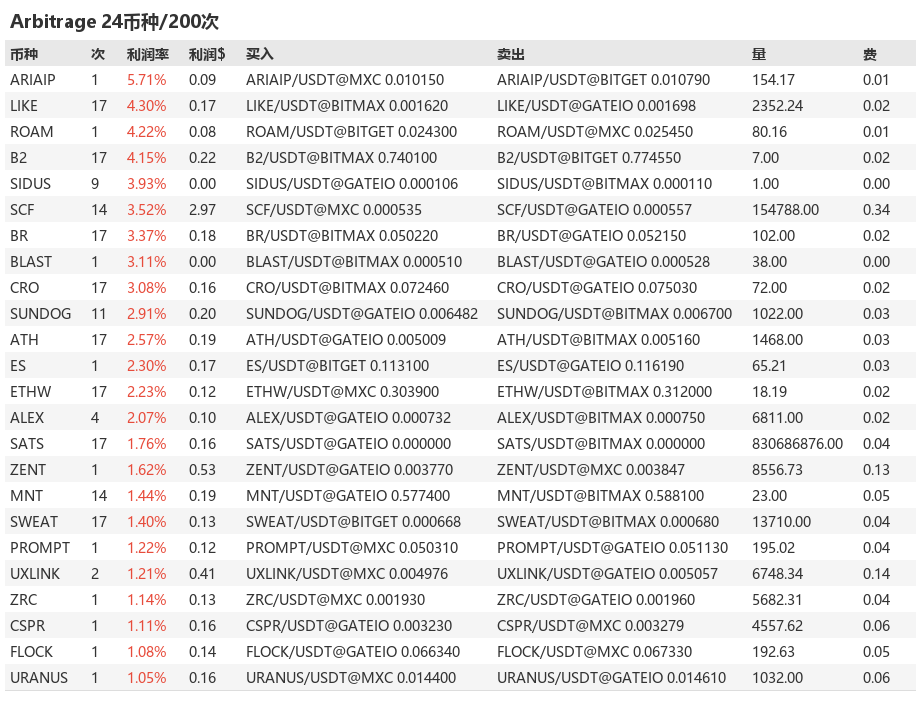The height and width of the screenshot is (705, 920).
Task: Sort by the 量 column header
Action: (x=759, y=55)
